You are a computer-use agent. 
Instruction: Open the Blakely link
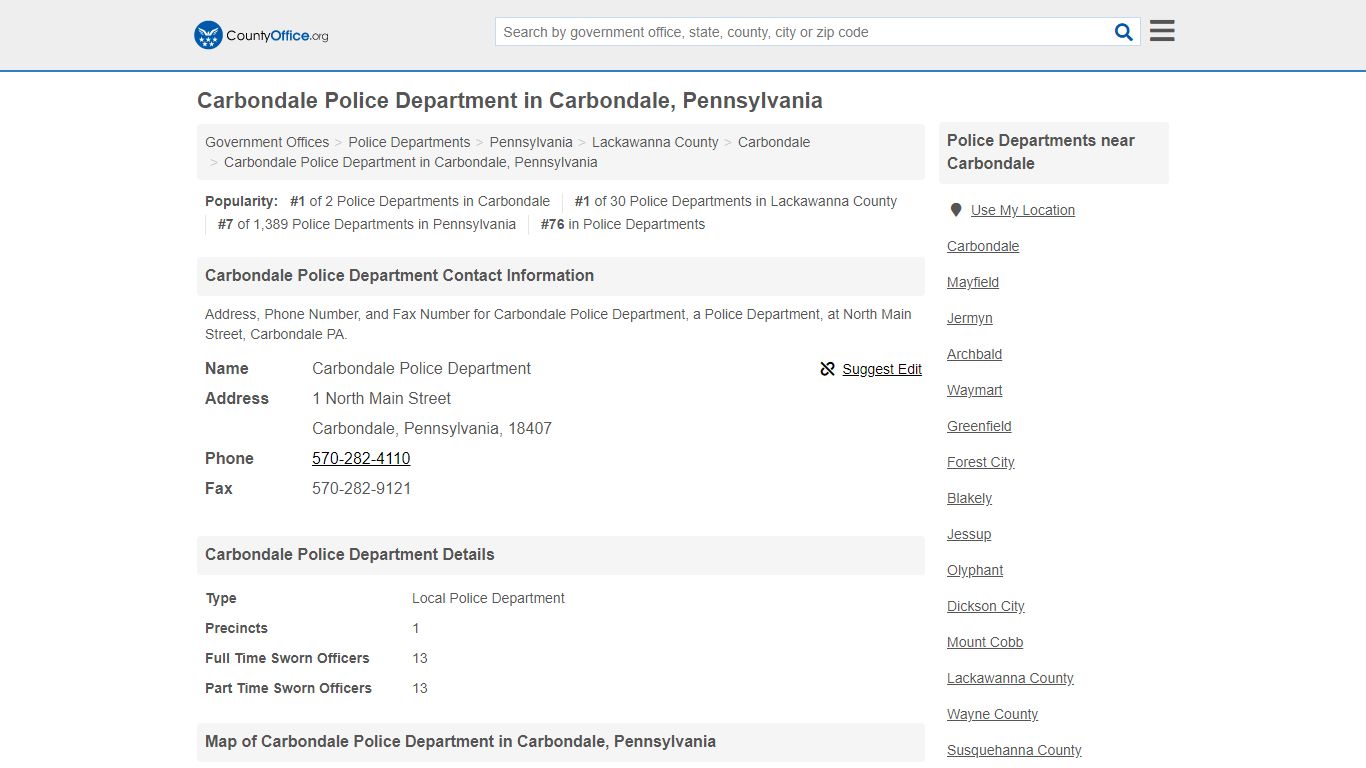click(x=969, y=498)
